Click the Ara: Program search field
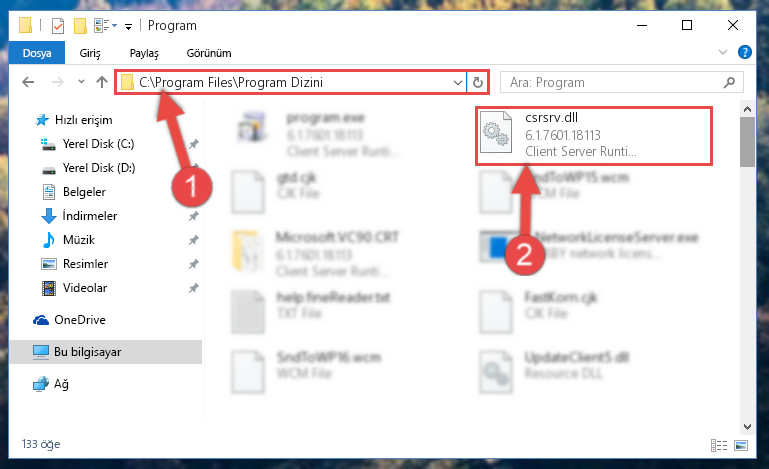This screenshot has width=769, height=469. coord(613,82)
